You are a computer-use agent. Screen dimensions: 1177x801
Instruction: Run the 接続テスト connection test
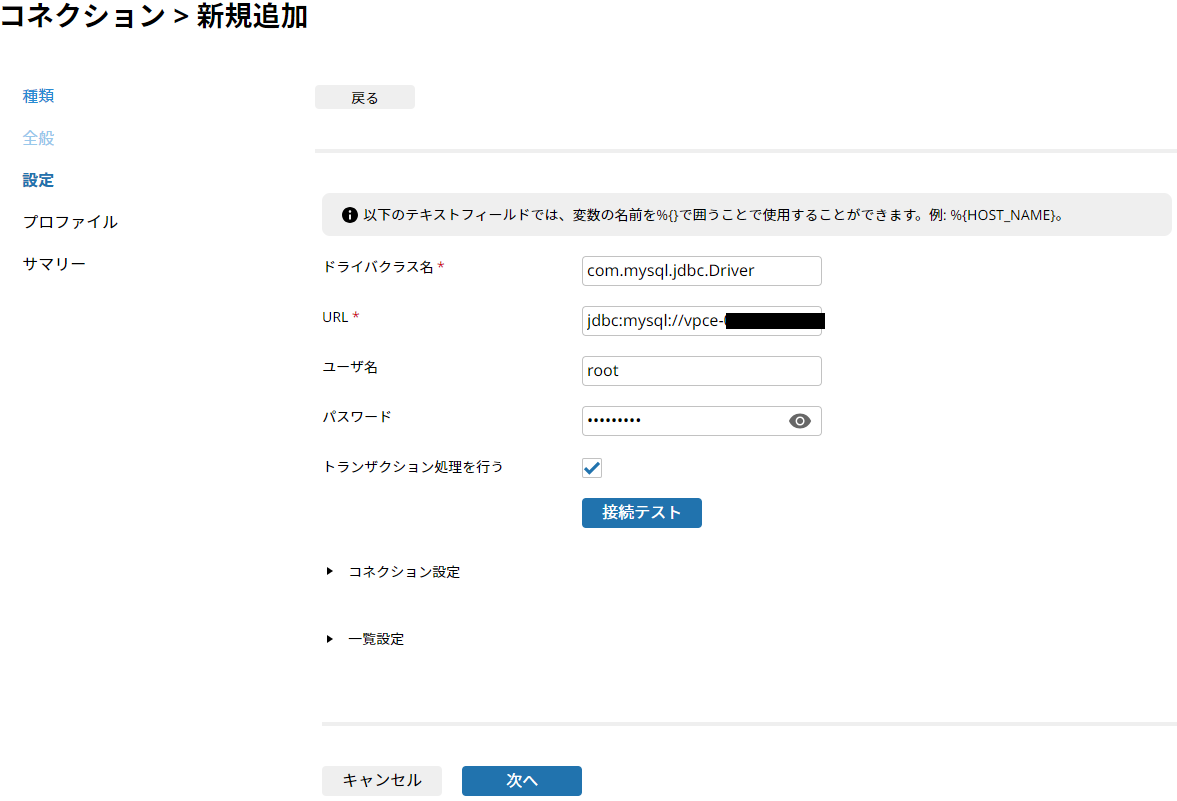[x=641, y=513]
